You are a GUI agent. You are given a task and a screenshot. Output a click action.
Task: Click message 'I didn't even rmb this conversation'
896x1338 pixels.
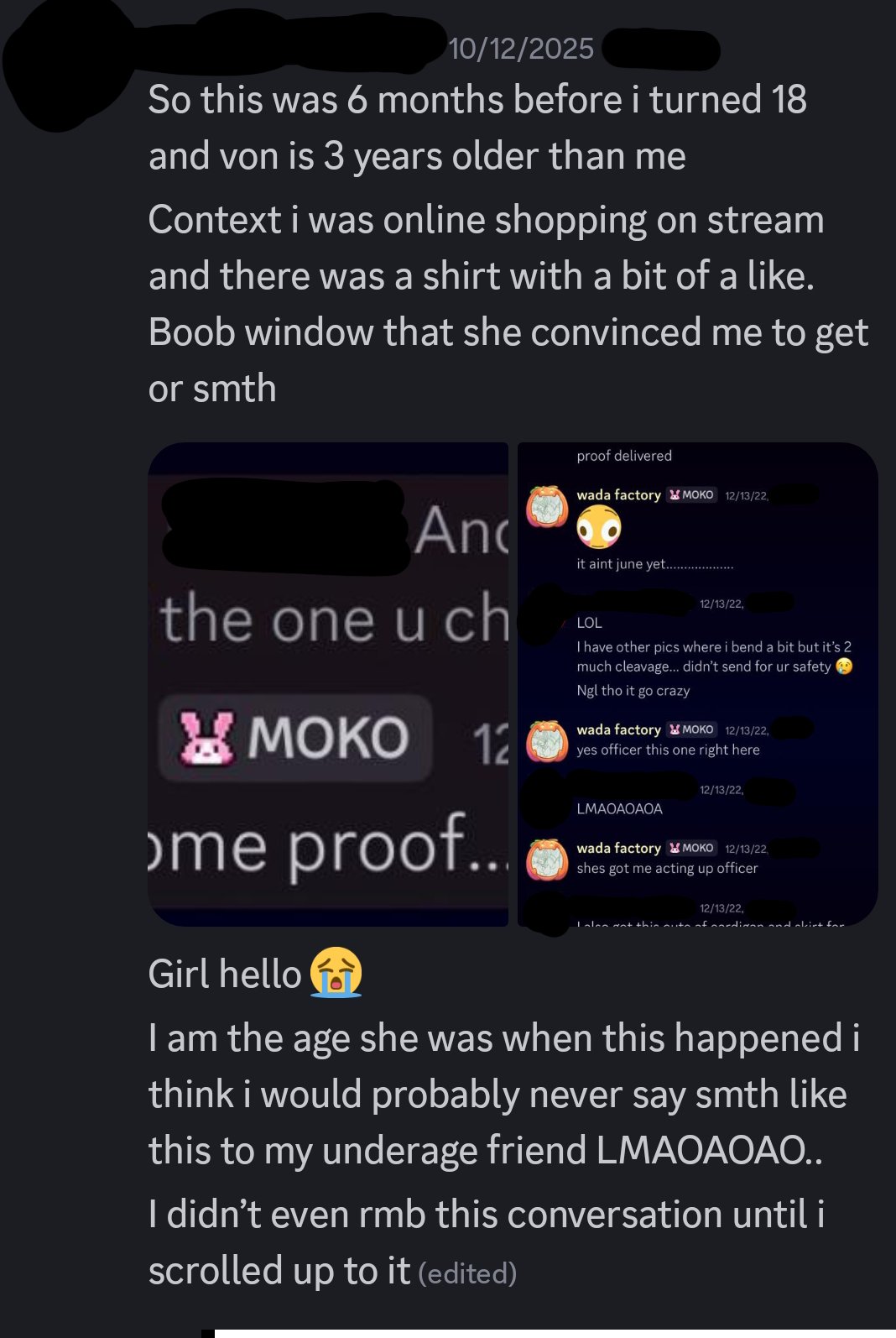[487, 1242]
